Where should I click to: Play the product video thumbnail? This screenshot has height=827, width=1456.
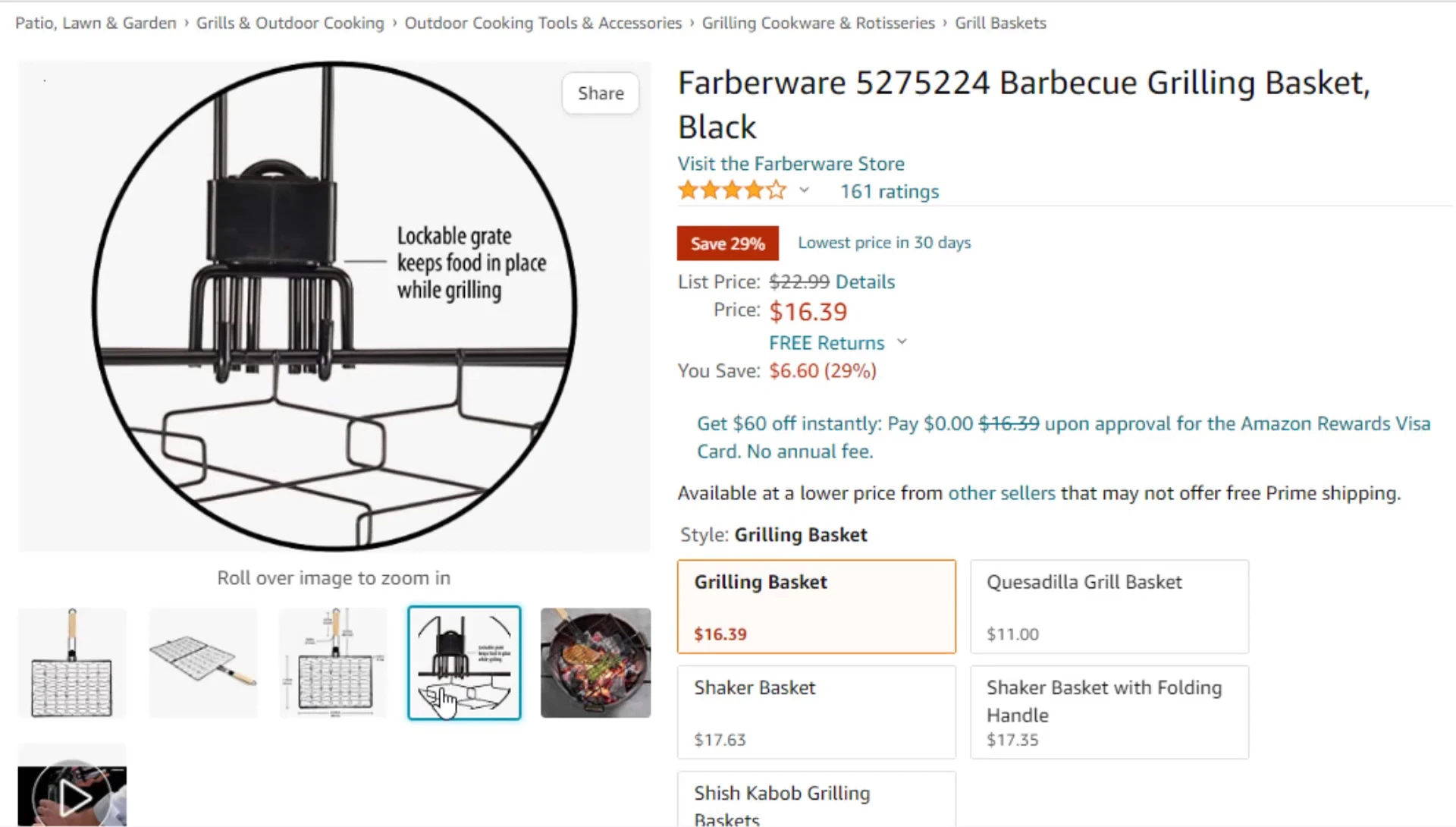click(x=72, y=785)
